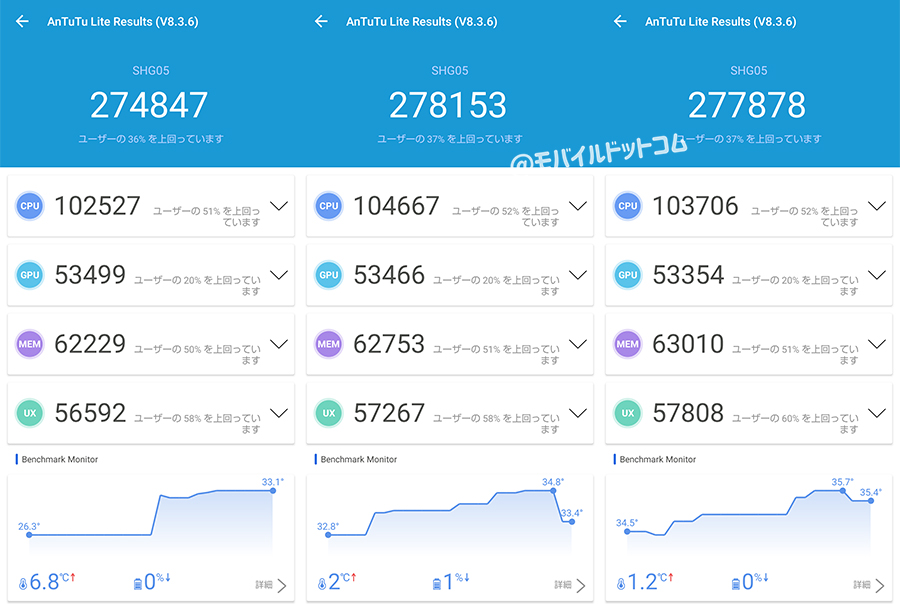Tap thermometer icon next to 1.2°C
Viewport: 900px width, 604px height.
click(620, 584)
